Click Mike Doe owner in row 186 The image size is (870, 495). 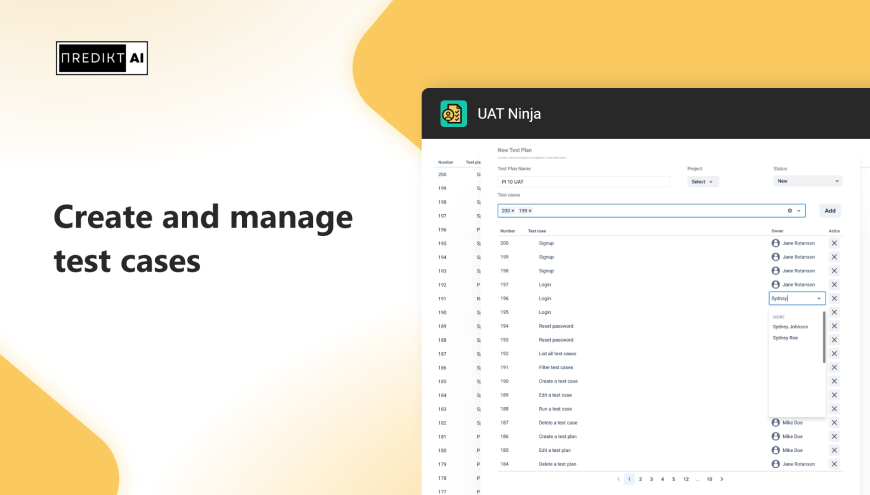(792, 437)
